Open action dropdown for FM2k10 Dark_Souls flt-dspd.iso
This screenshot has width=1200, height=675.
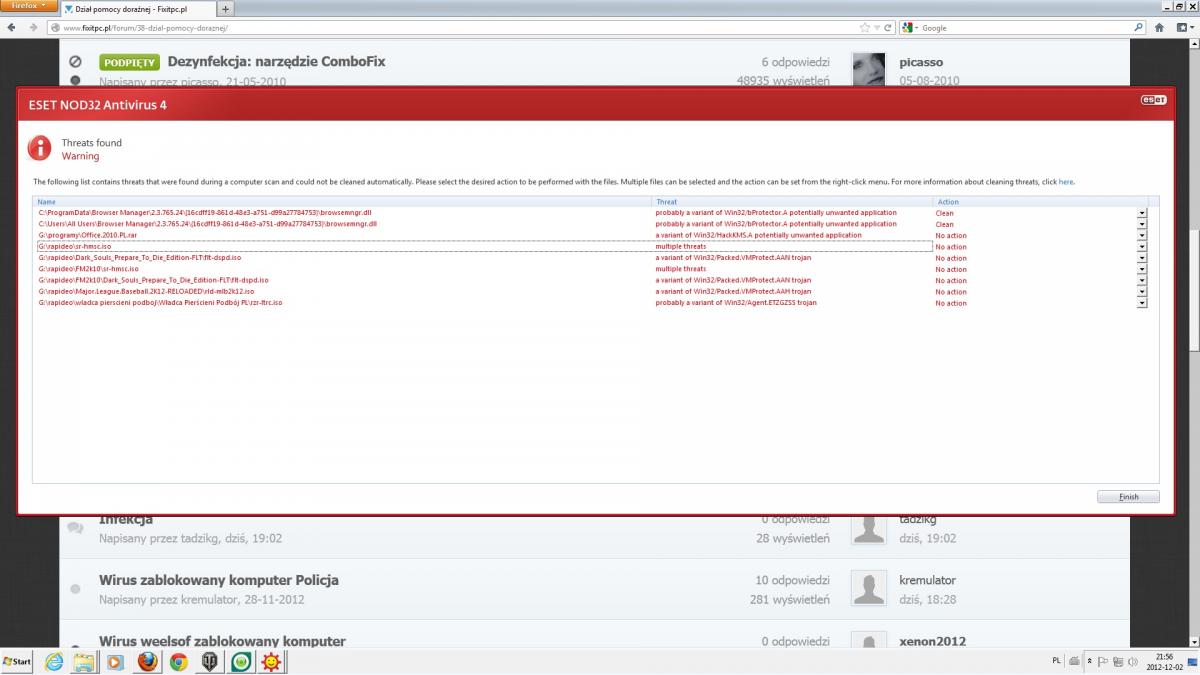pos(1141,280)
